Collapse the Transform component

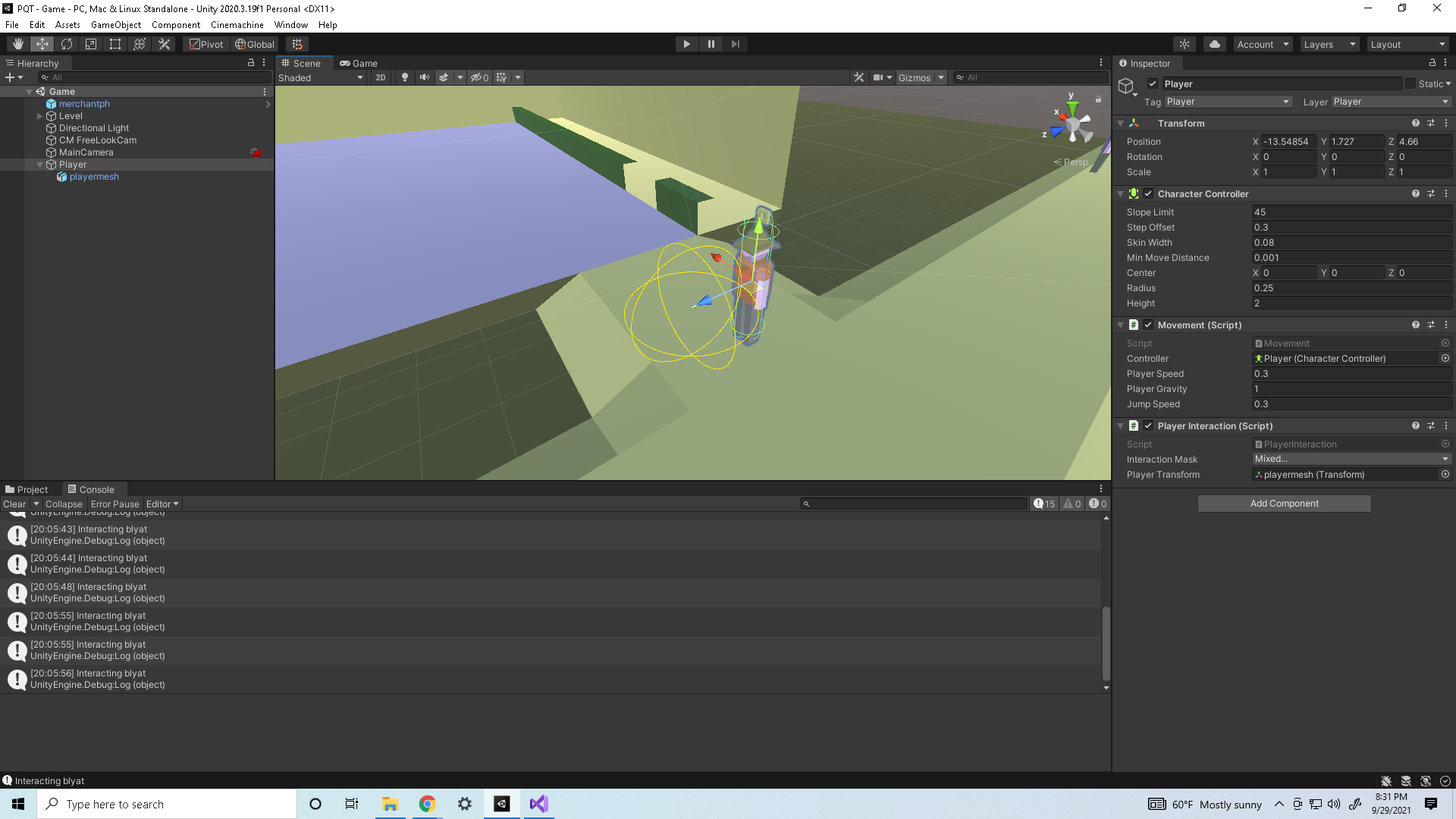coord(1121,123)
